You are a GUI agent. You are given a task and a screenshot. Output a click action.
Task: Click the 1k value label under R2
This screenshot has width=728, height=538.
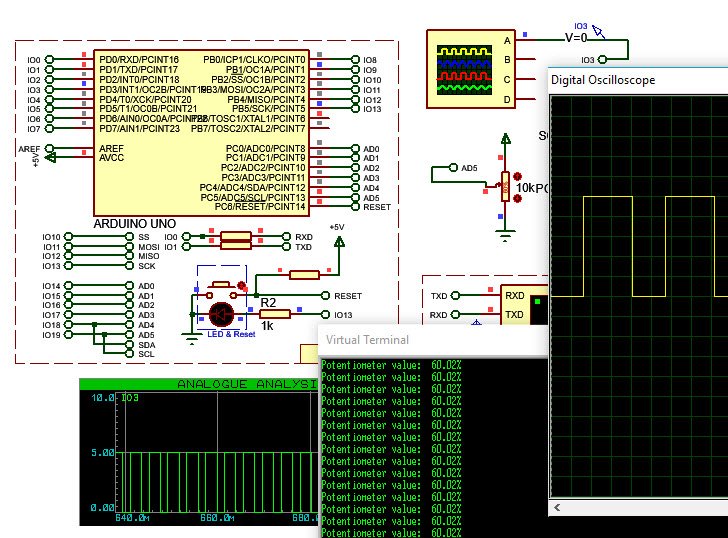pos(267,326)
